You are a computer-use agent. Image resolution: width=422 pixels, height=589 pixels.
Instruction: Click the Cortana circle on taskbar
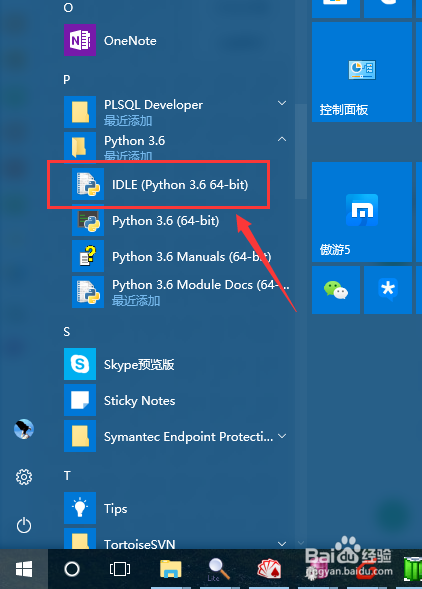tap(72, 569)
